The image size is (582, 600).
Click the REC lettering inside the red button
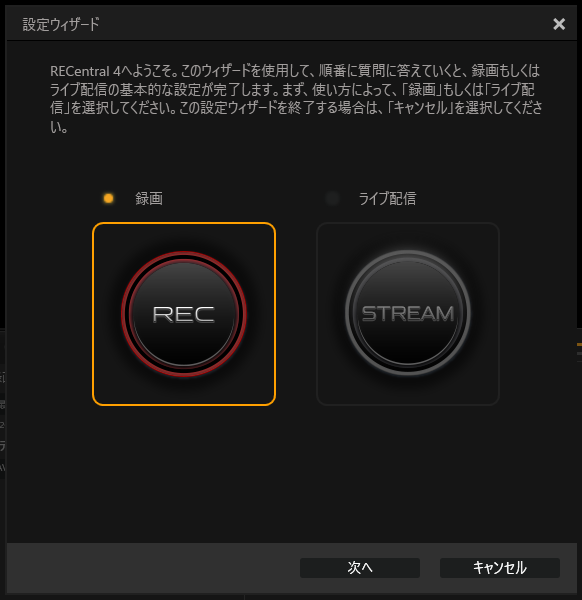click(184, 314)
